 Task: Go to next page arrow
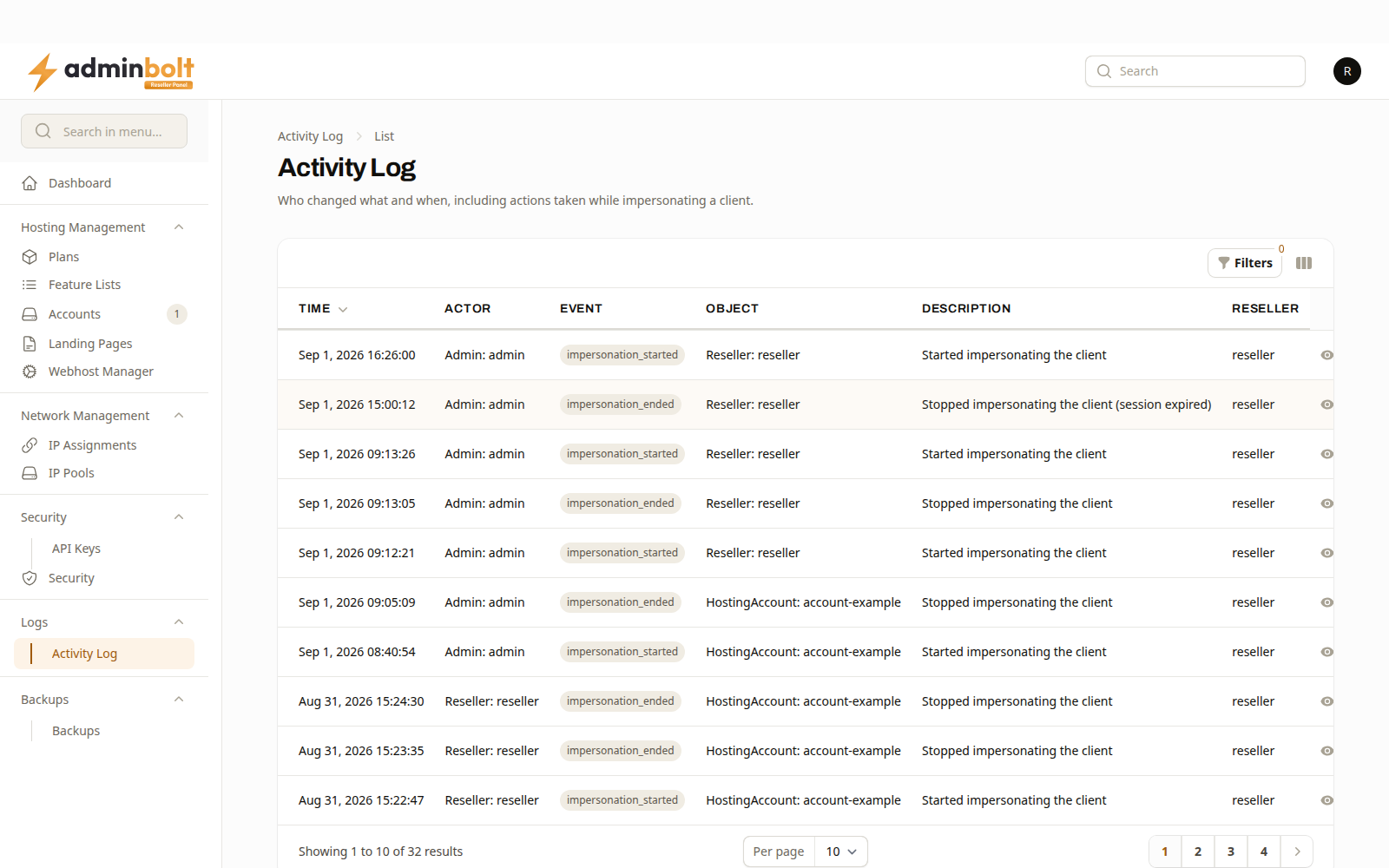[1297, 852]
